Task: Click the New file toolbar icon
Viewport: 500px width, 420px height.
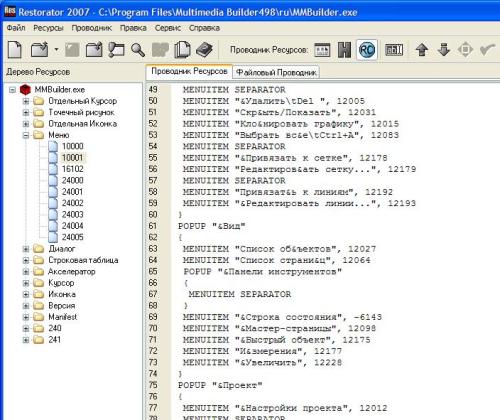Action: tap(15, 50)
